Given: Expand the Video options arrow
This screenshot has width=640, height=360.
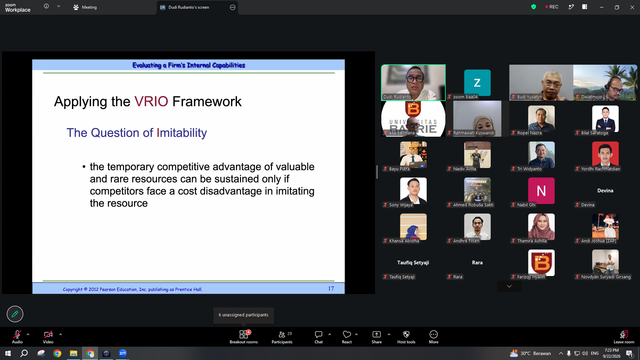Looking at the screenshot, I should point(60,334).
